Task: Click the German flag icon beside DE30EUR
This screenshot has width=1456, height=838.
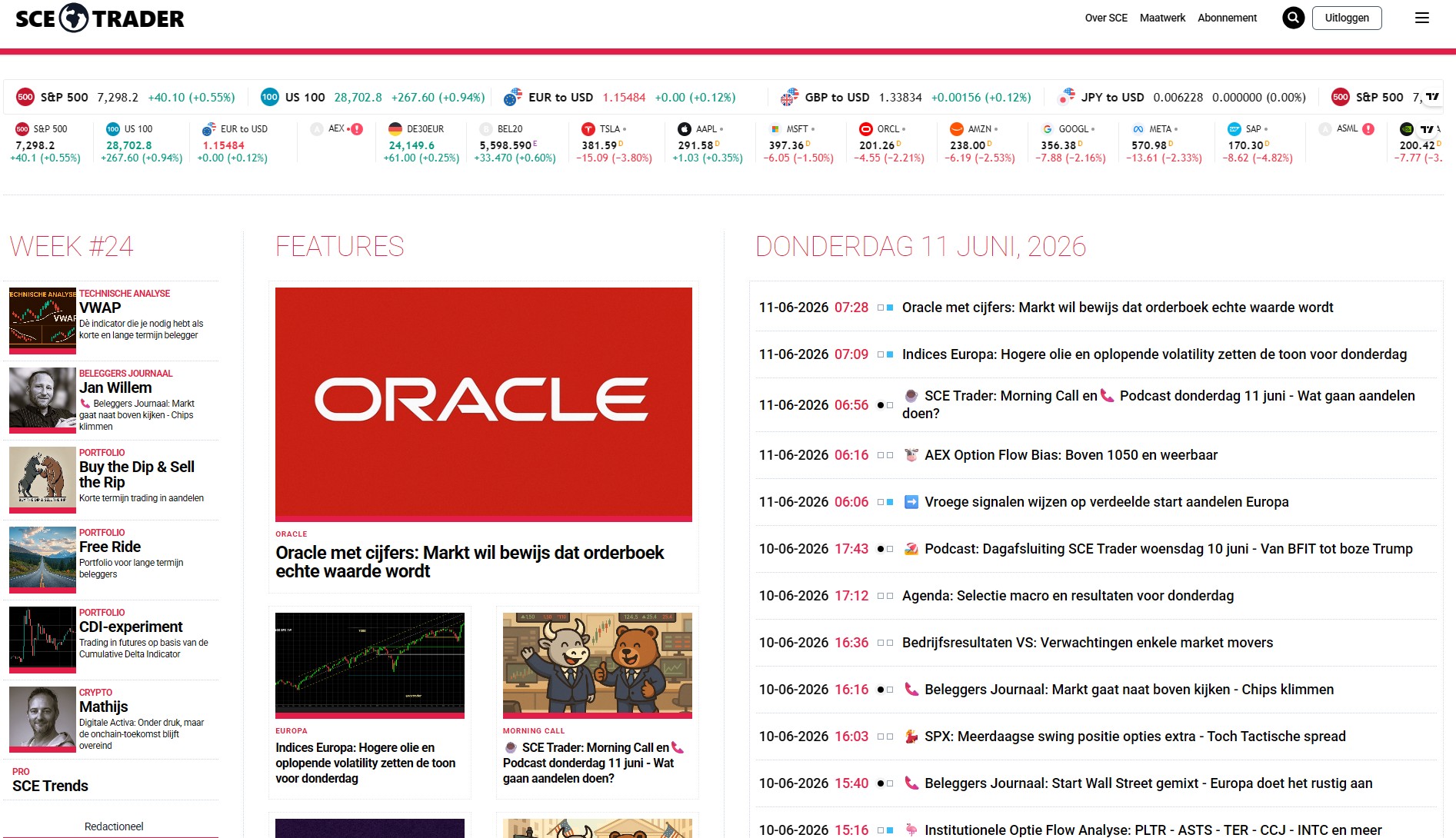Action: coord(395,129)
